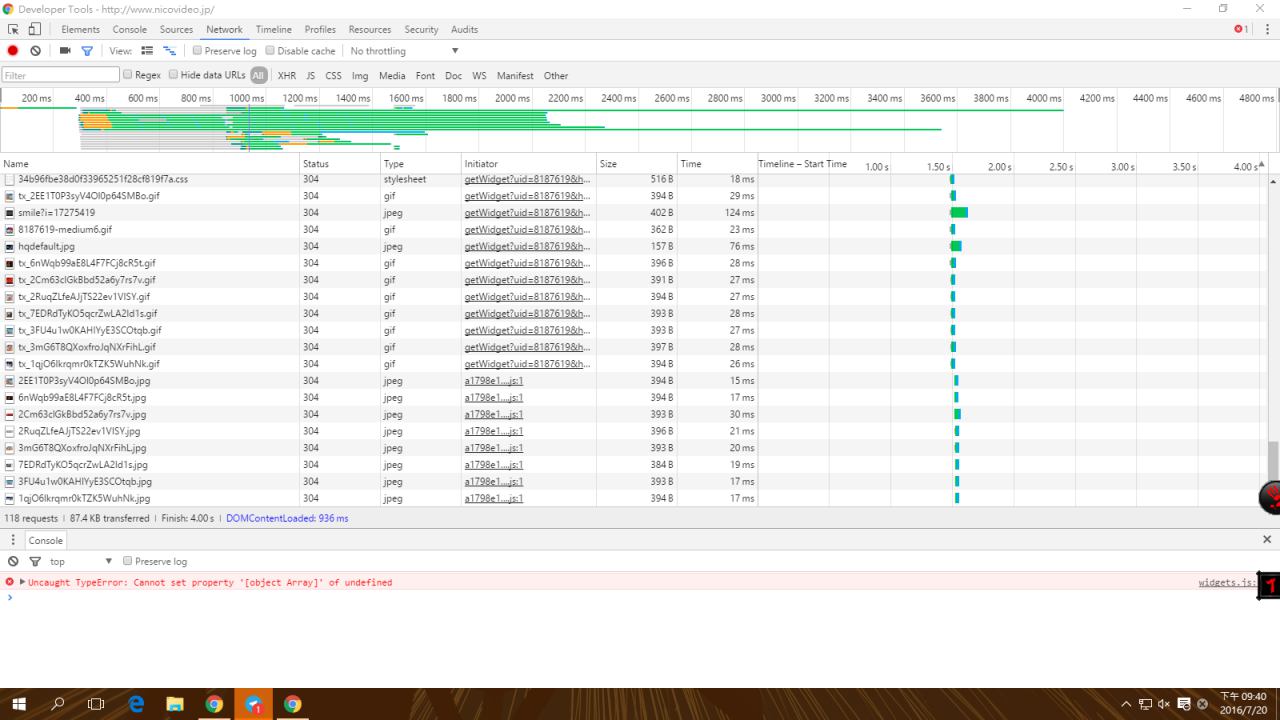
Task: Toggle the capture screenshots camera icon
Action: click(66, 51)
